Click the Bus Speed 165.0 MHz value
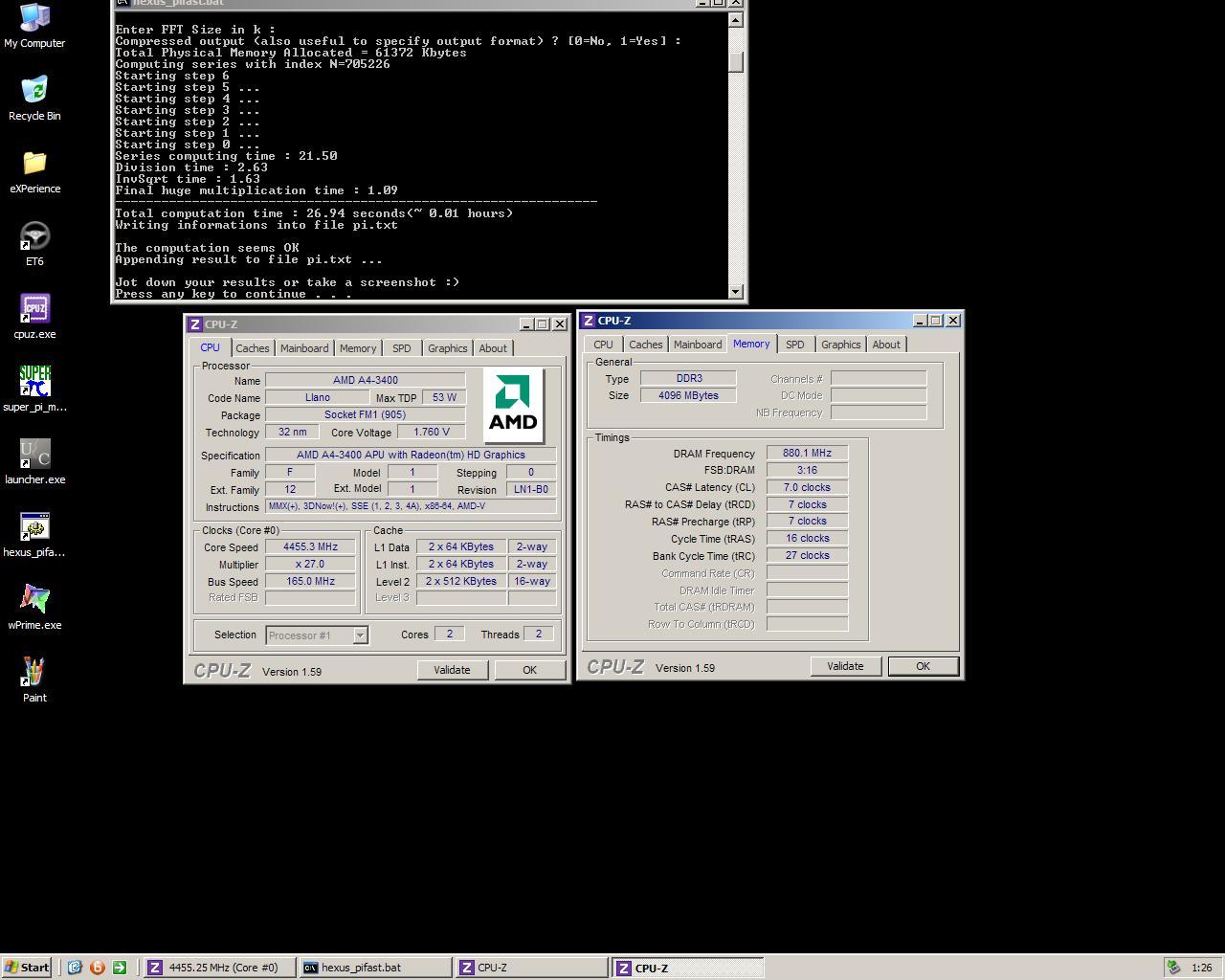The width and height of the screenshot is (1225, 980). (310, 581)
